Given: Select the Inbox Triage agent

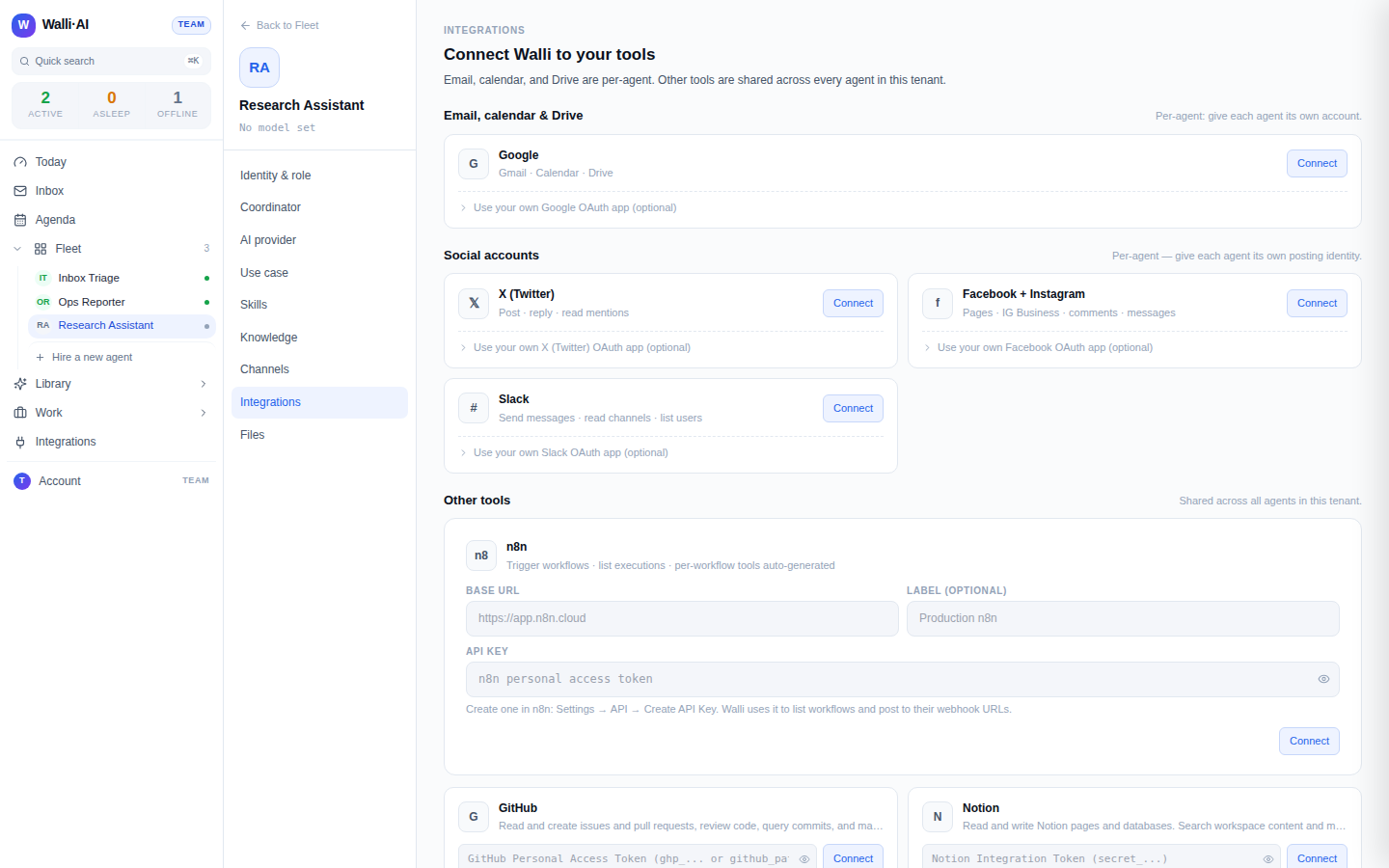Looking at the screenshot, I should tap(123, 278).
